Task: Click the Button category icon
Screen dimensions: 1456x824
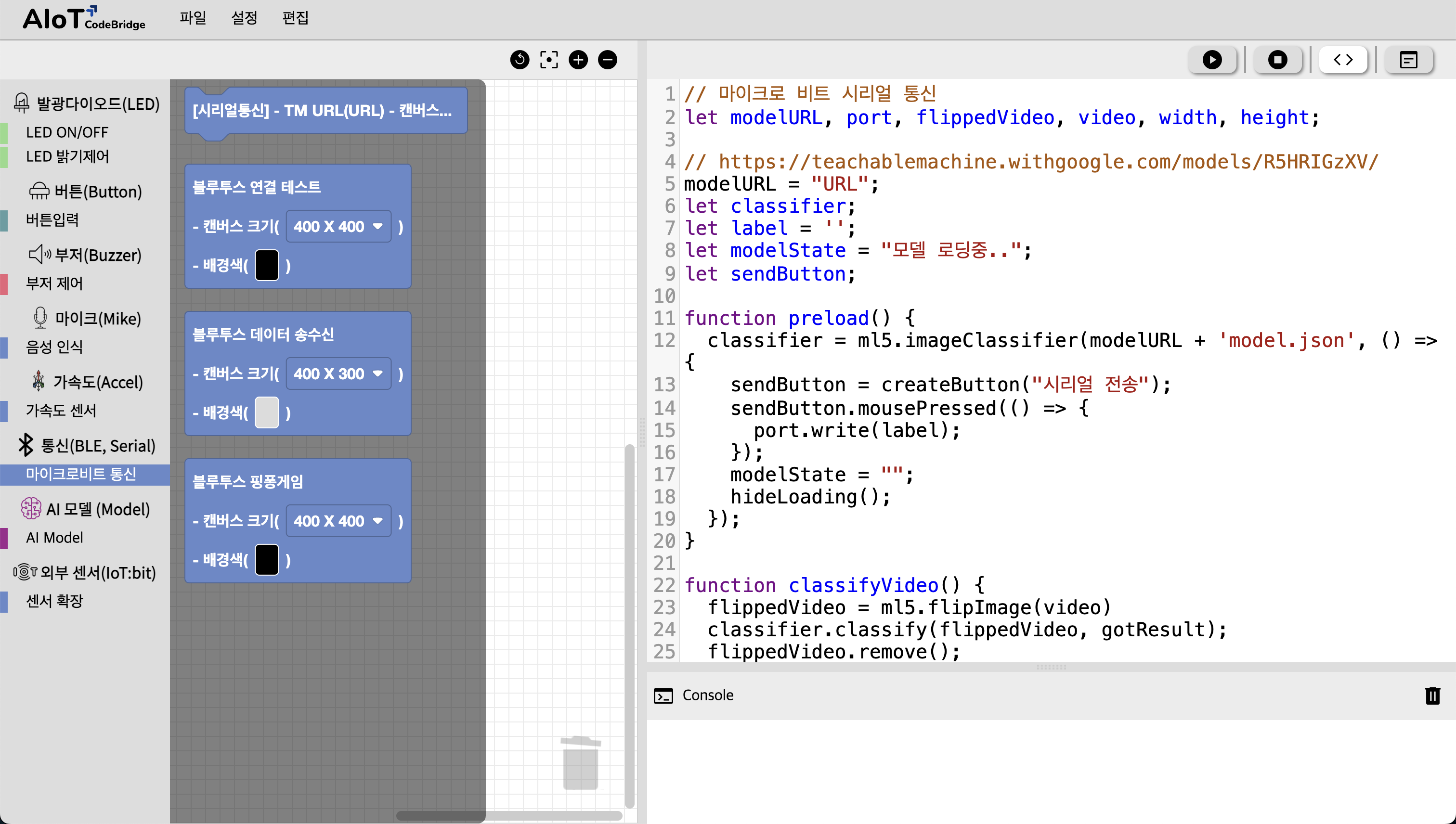Action: tap(39, 191)
